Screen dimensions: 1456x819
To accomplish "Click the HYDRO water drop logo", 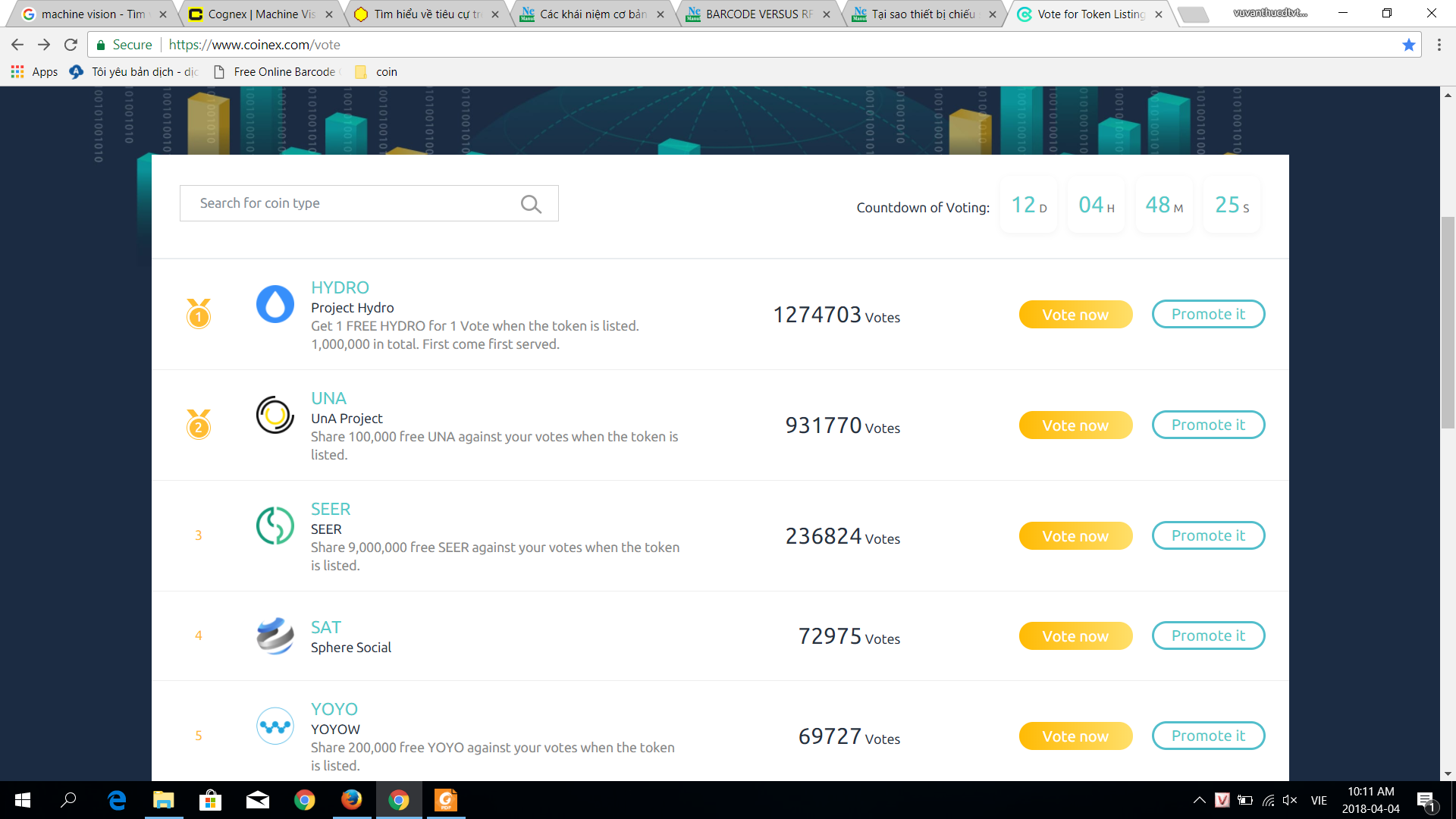I will pos(275,304).
